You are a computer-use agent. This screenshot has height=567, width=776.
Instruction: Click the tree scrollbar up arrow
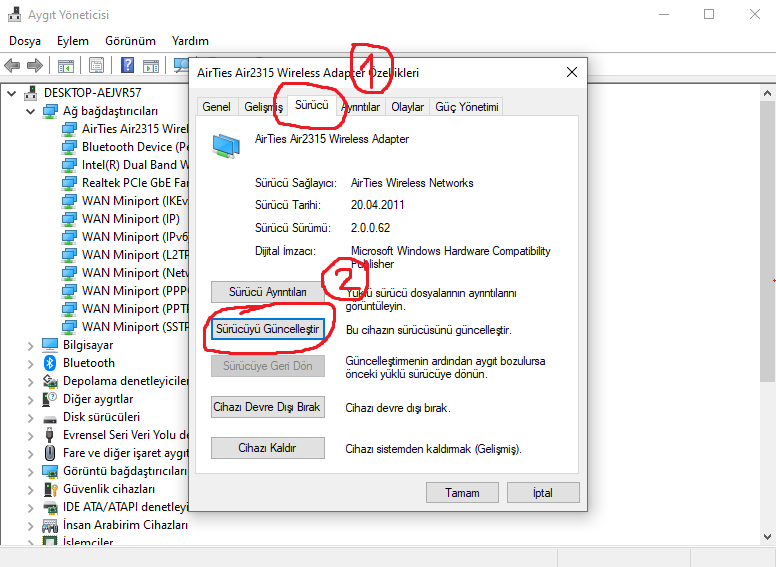[767, 93]
